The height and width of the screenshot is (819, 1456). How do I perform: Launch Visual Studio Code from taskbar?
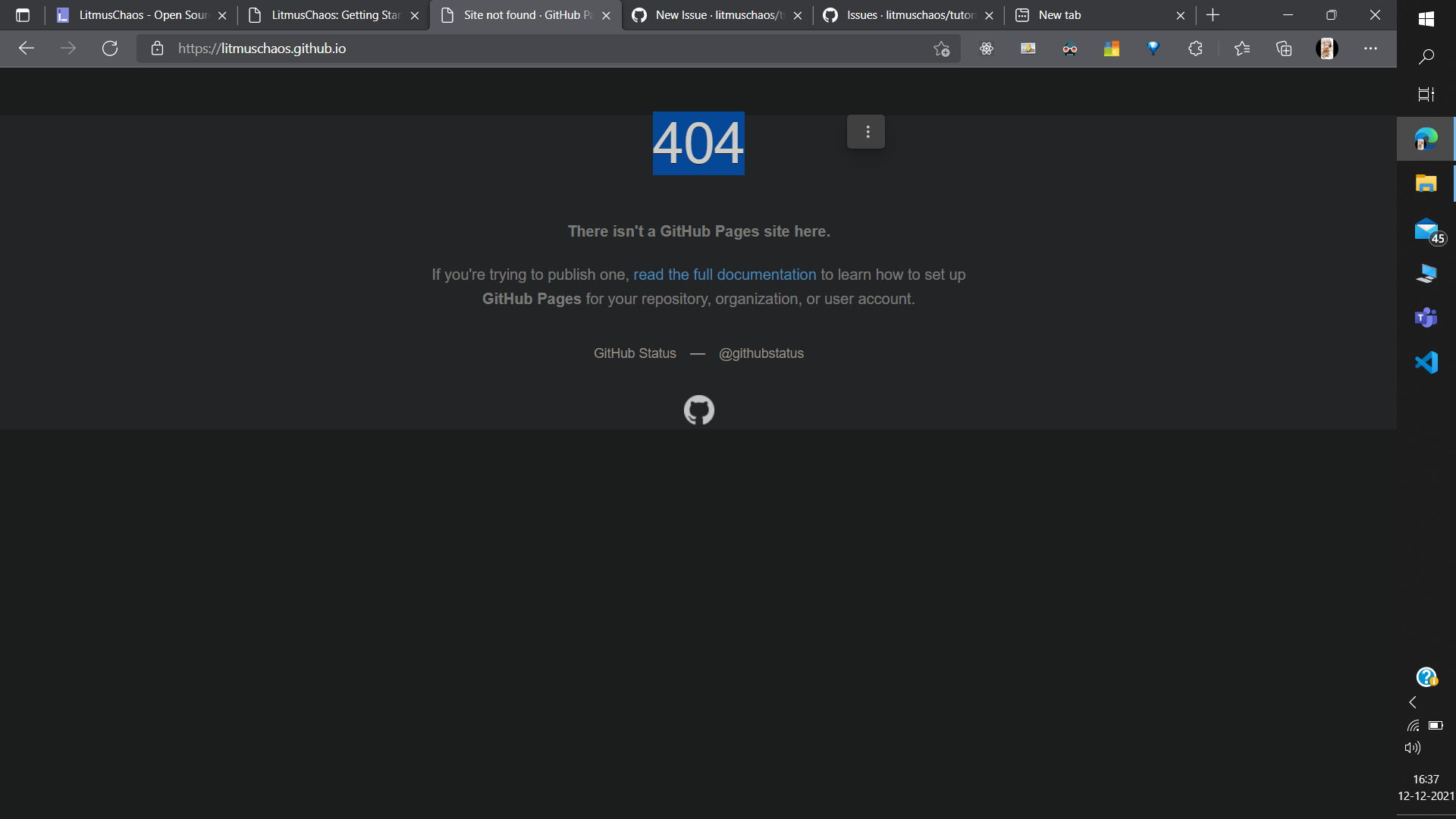(1426, 362)
